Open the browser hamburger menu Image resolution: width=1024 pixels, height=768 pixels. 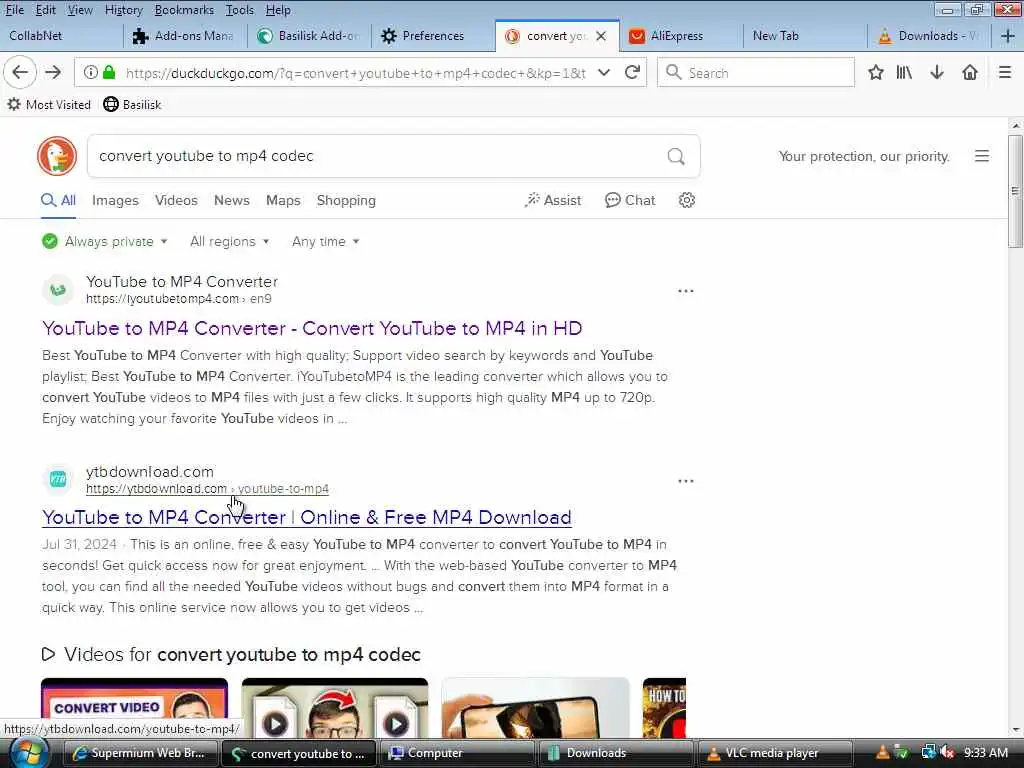point(1005,72)
